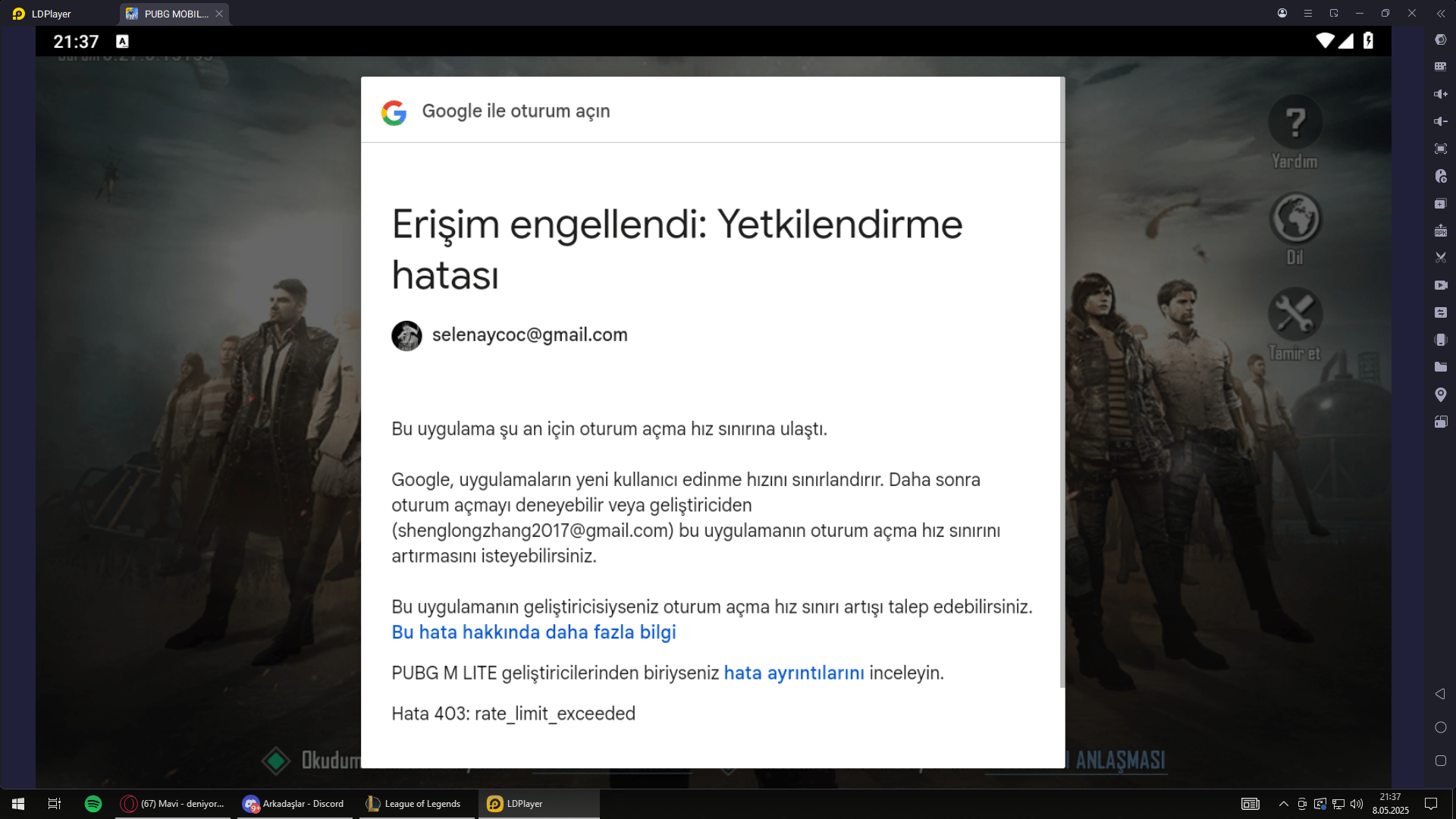Open taskbar clock showing 21:37
This screenshot has width=1456, height=819.
[1390, 804]
